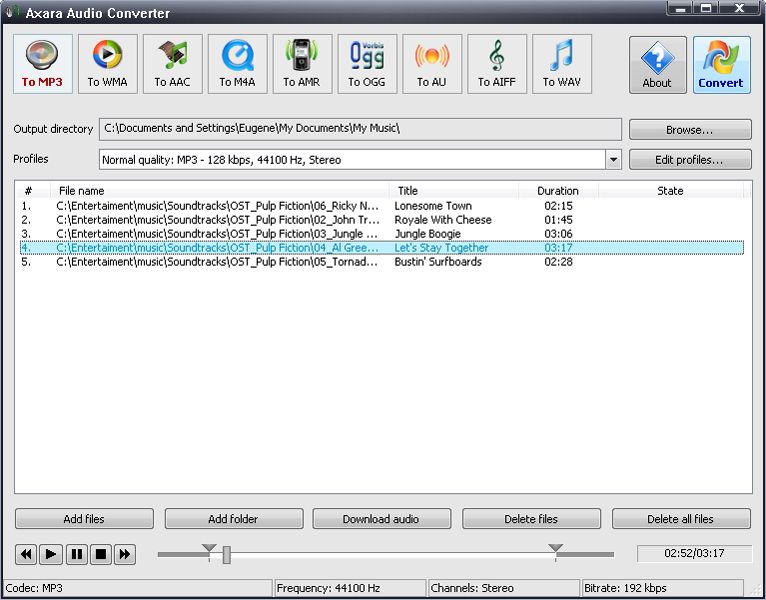Click file path ending 02_John Tr...
Viewport: 766px width, 600px height.
(217, 220)
